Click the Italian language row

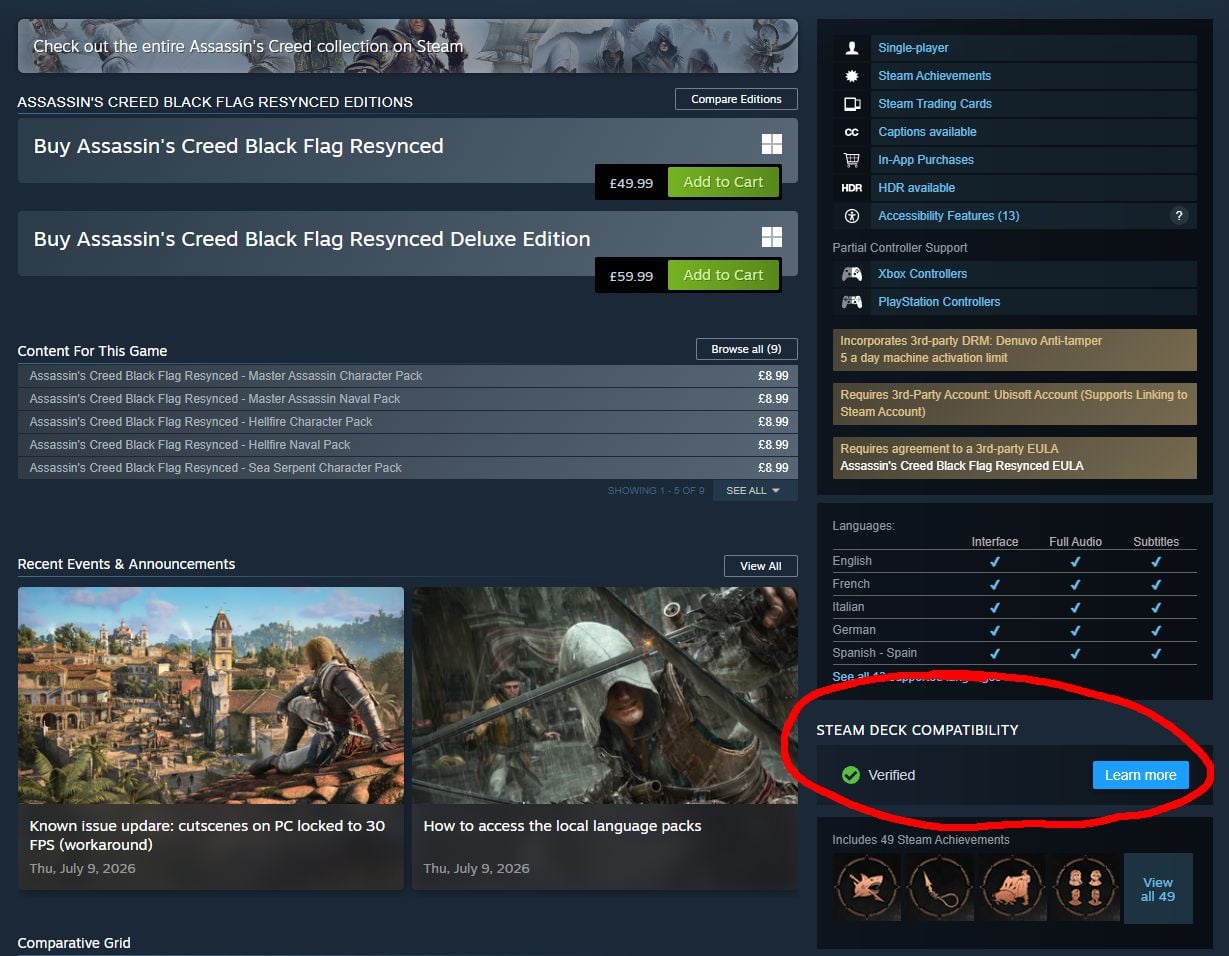pos(1014,607)
